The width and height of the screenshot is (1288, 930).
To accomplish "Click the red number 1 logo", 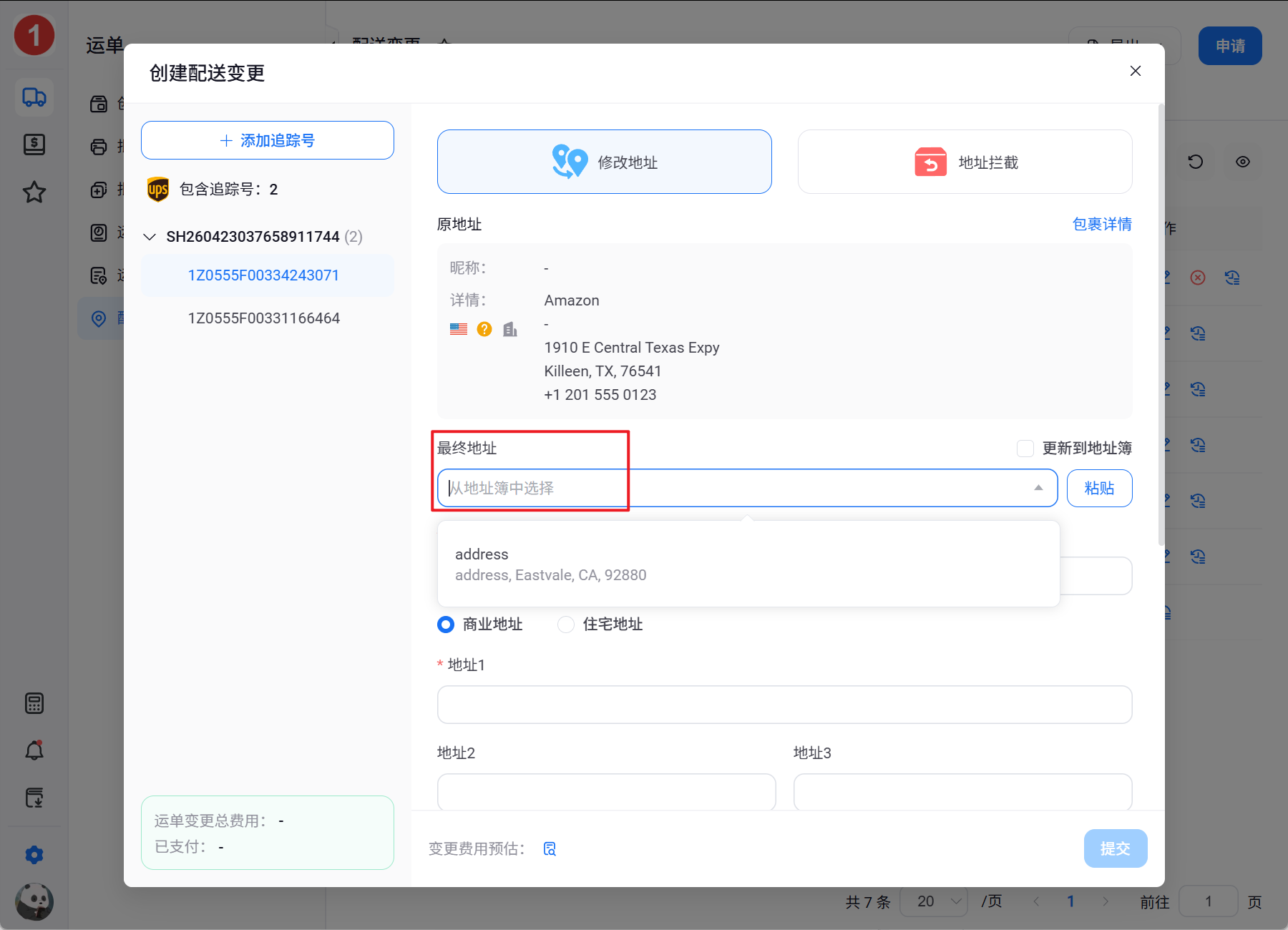I will (34, 35).
